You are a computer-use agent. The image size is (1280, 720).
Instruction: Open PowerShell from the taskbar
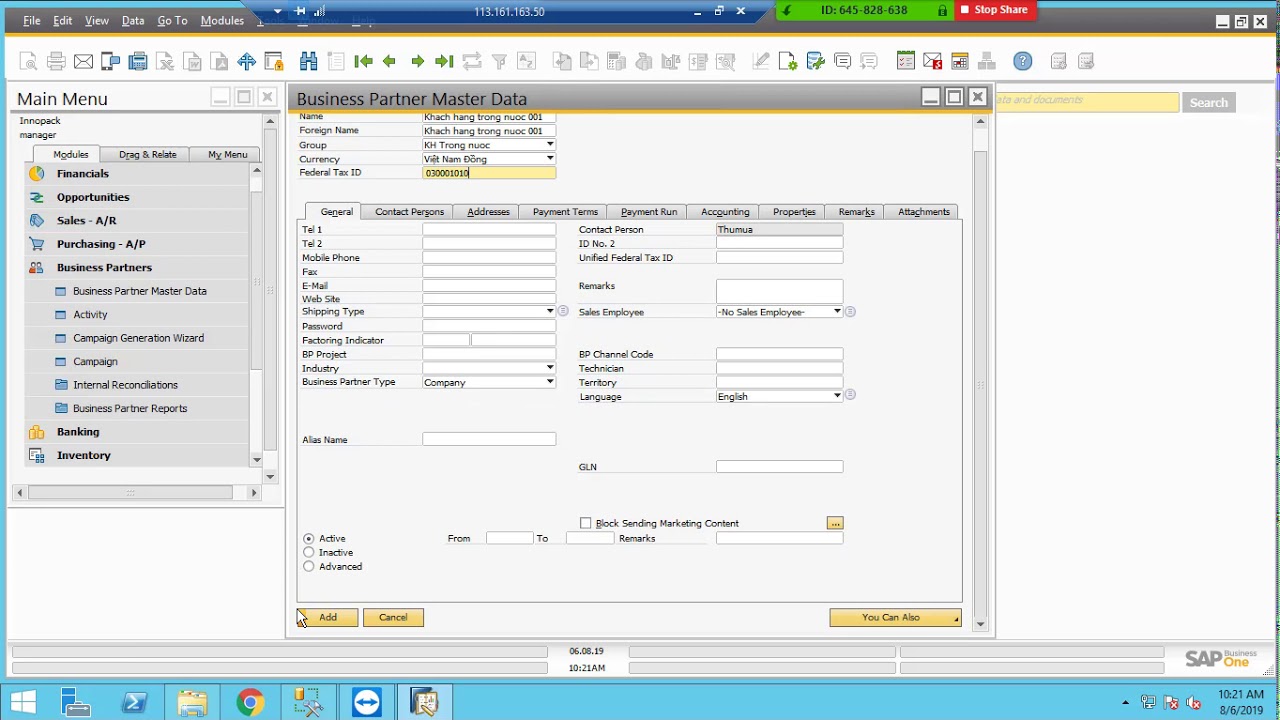(134, 703)
